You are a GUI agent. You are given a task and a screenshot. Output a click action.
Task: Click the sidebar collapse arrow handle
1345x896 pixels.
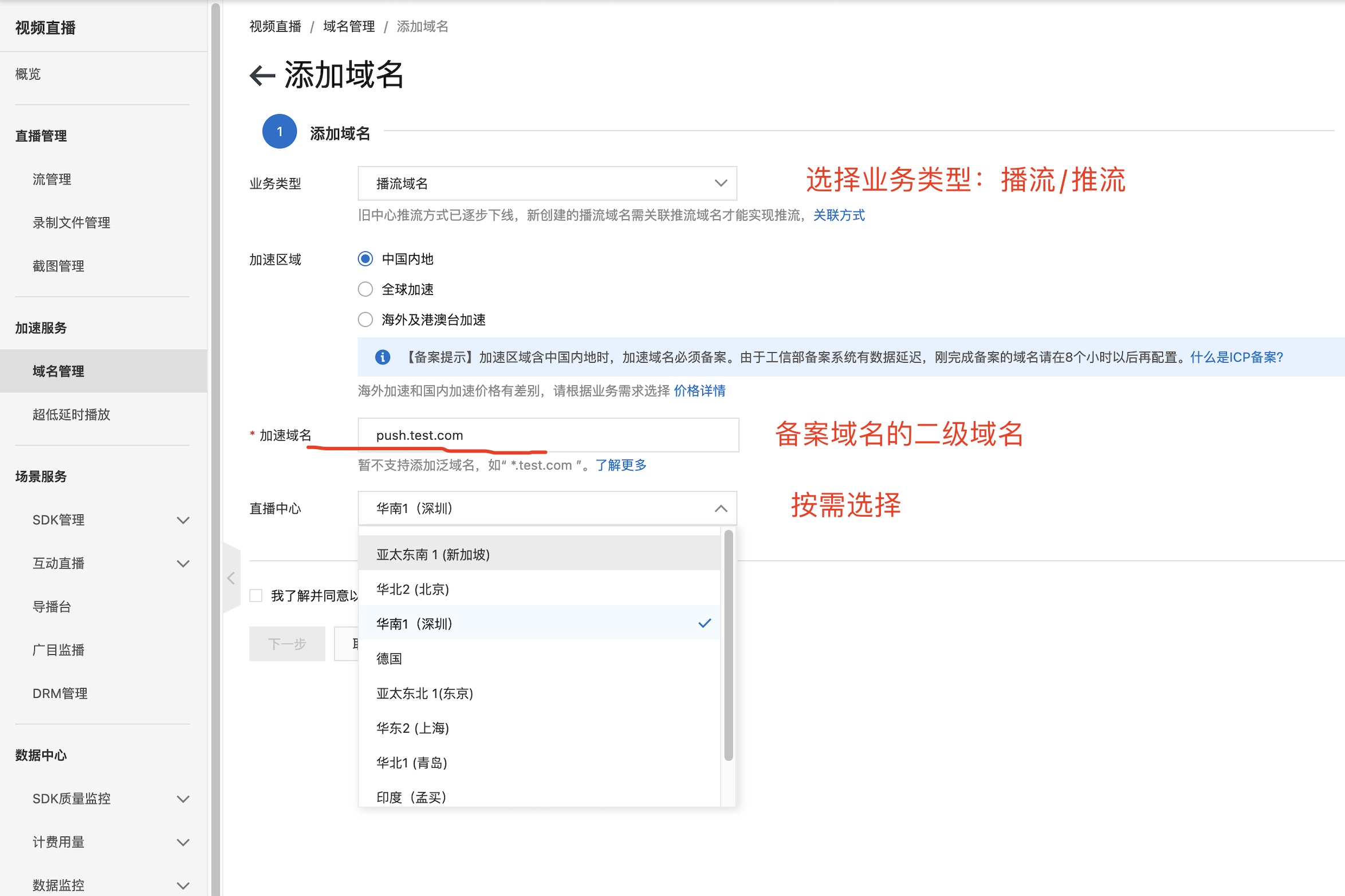(231, 578)
